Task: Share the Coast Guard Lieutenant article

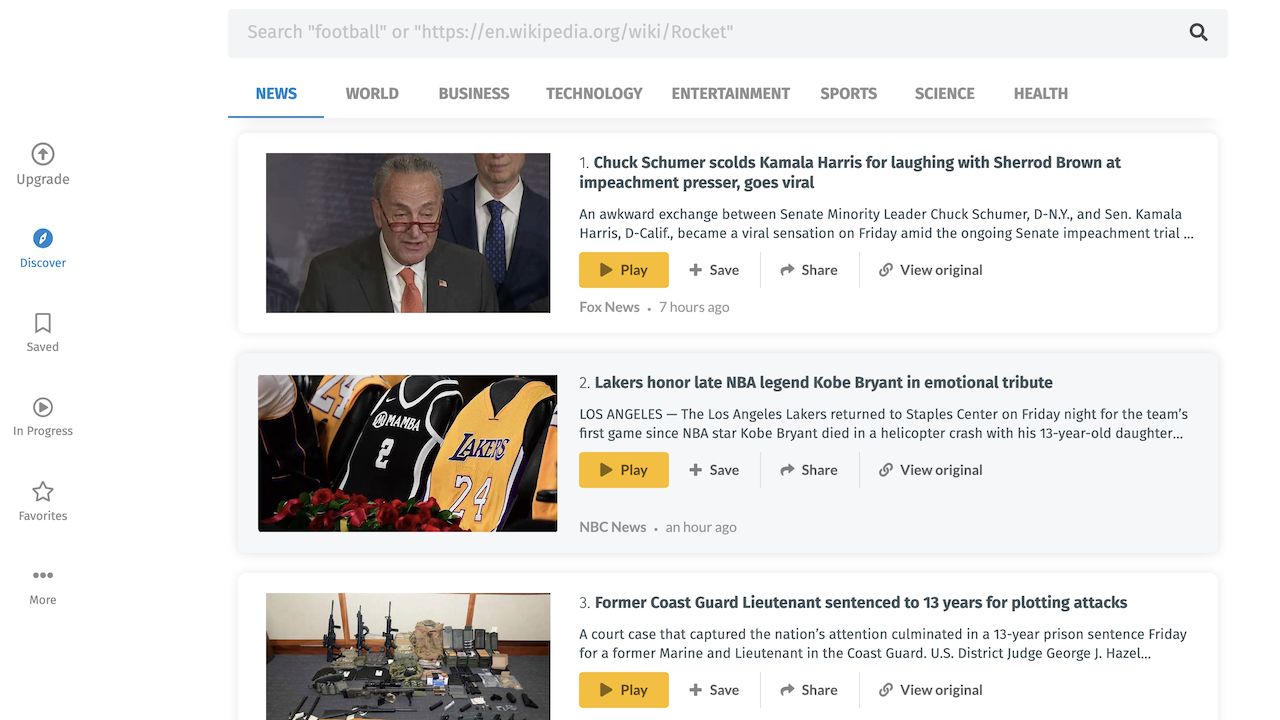Action: pyautogui.click(x=809, y=690)
